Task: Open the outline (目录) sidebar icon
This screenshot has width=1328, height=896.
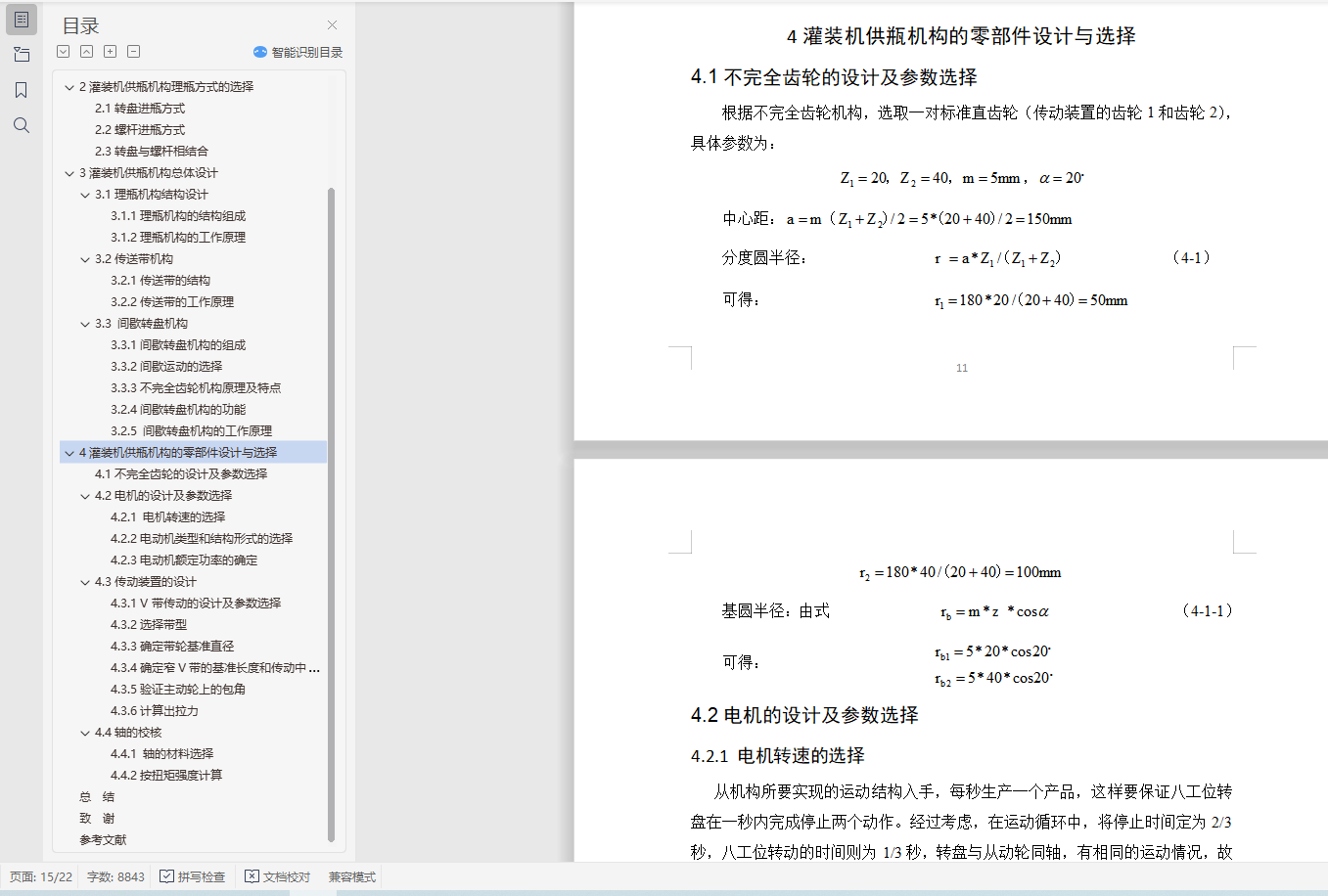Action: point(22,20)
